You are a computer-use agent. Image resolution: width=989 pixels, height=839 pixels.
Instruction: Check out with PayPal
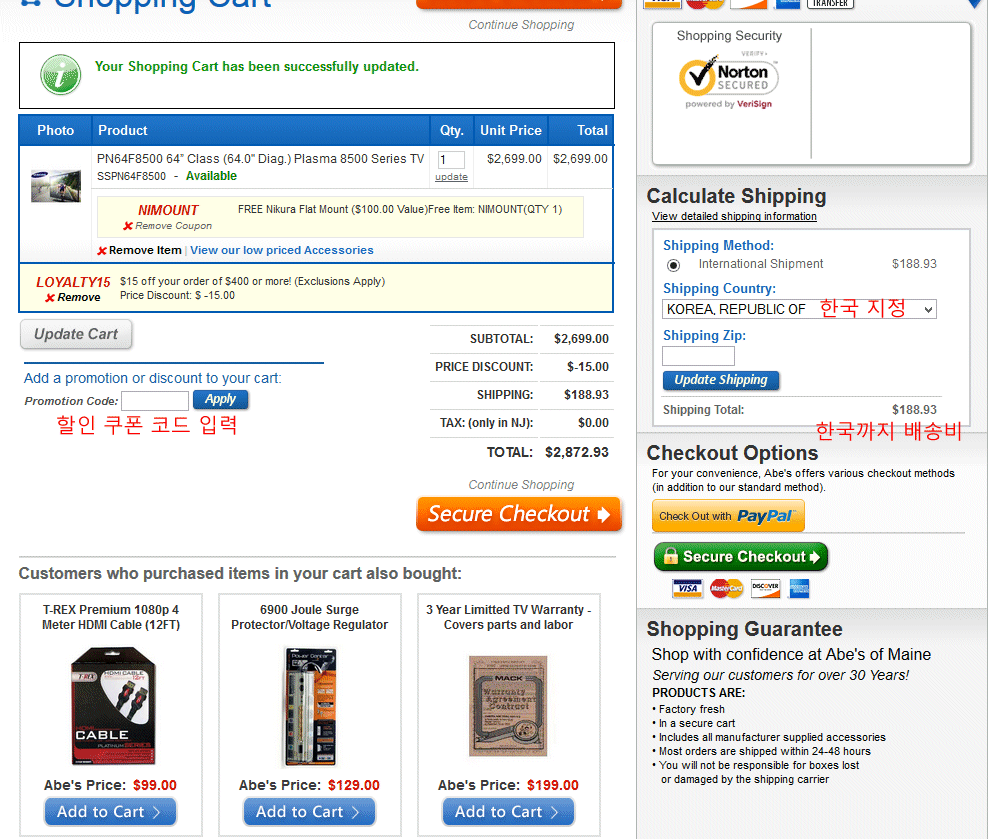(728, 516)
